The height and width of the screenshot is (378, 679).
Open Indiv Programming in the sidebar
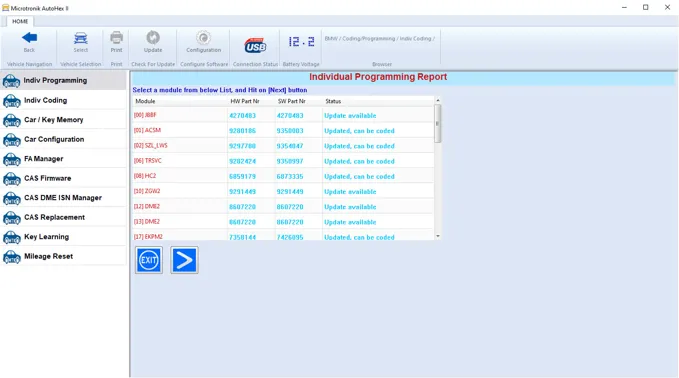point(63,81)
